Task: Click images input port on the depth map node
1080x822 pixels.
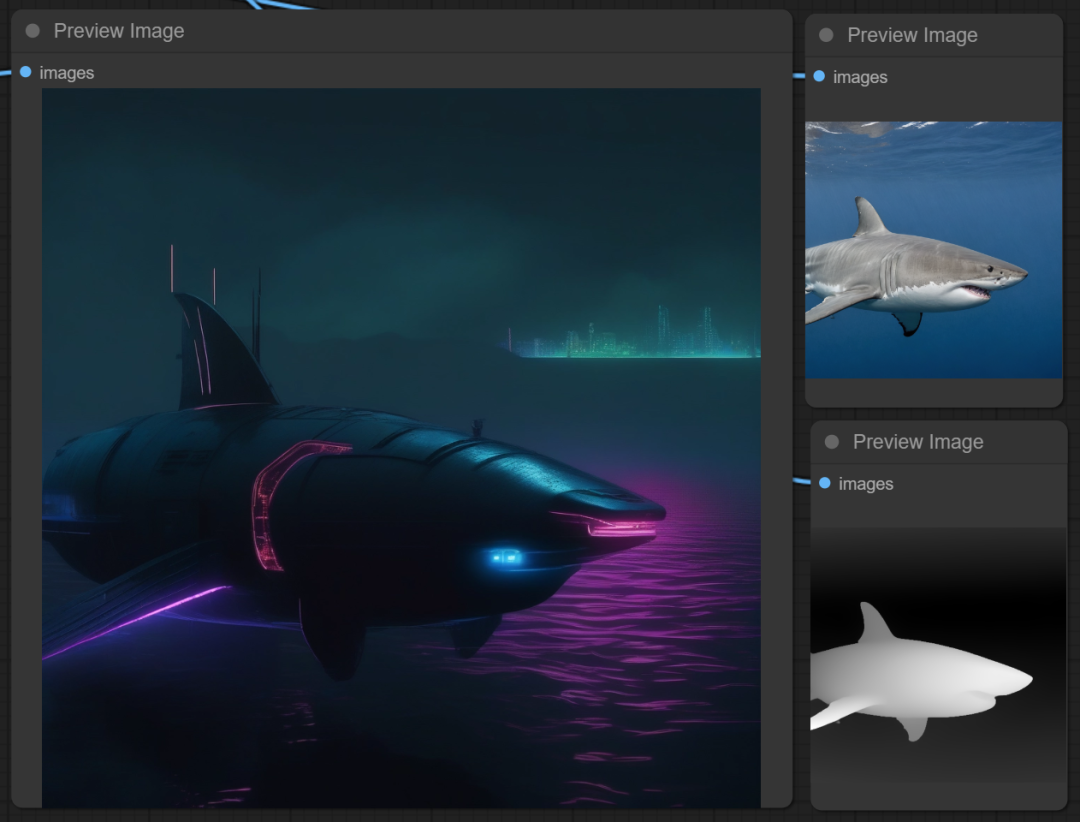Action: click(x=824, y=483)
